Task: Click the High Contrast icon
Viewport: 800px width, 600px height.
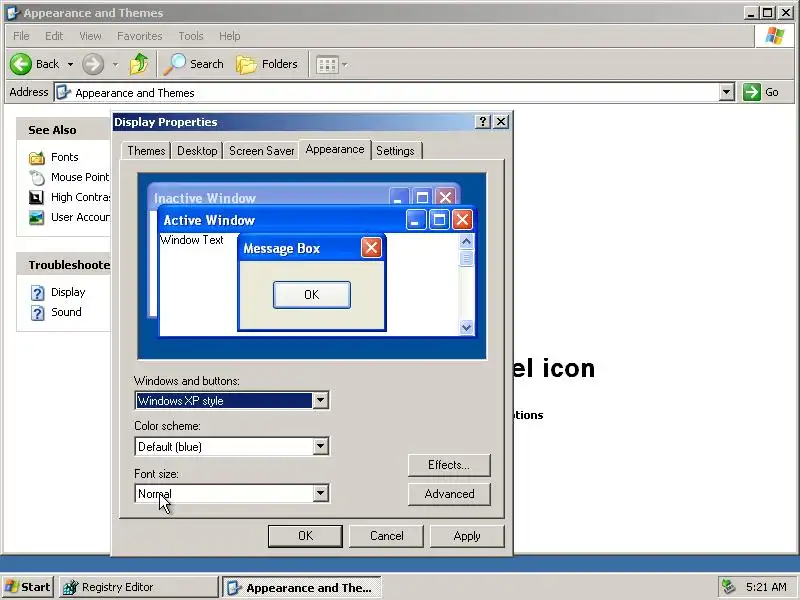Action: coord(36,197)
